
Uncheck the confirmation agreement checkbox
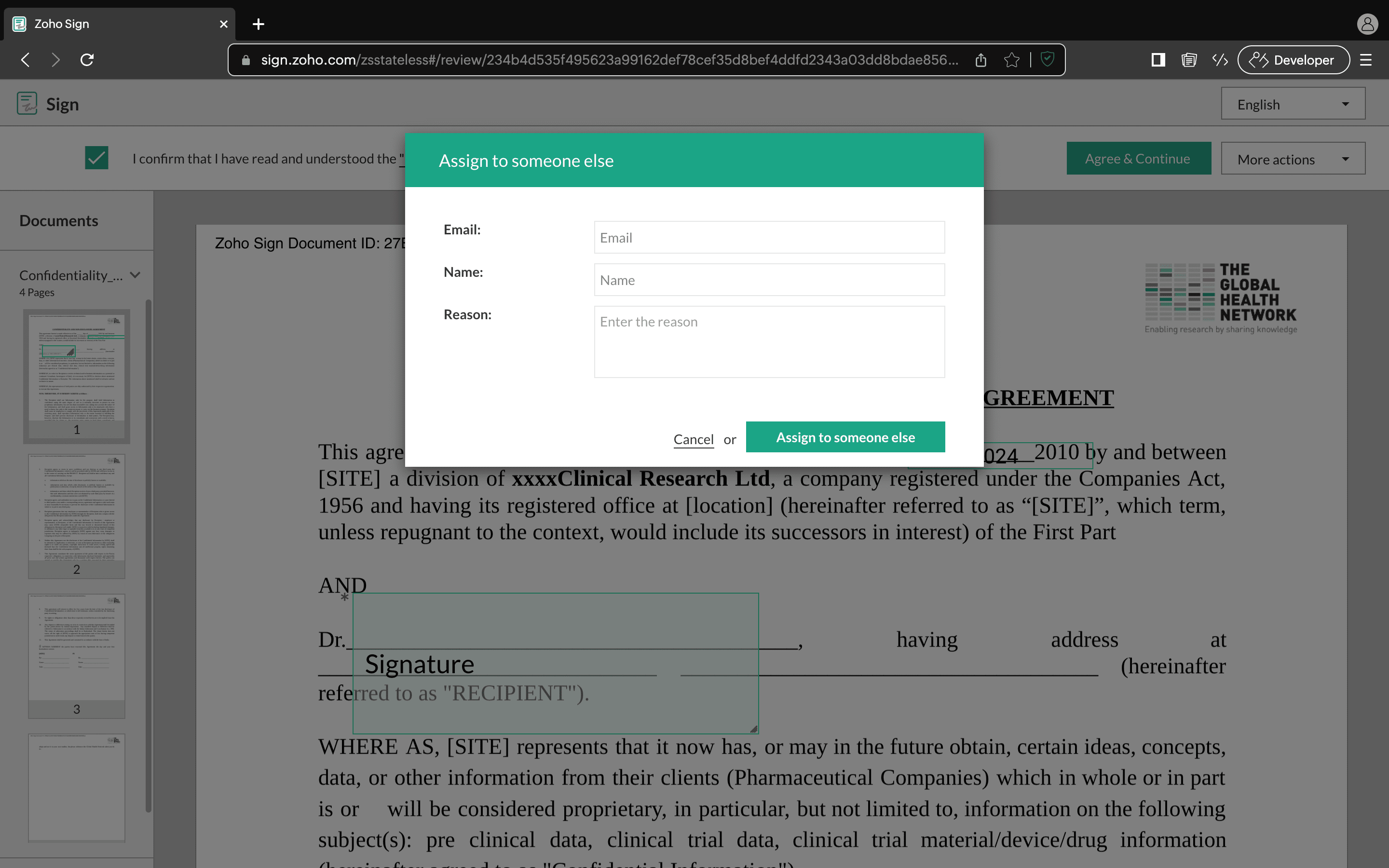(x=96, y=158)
